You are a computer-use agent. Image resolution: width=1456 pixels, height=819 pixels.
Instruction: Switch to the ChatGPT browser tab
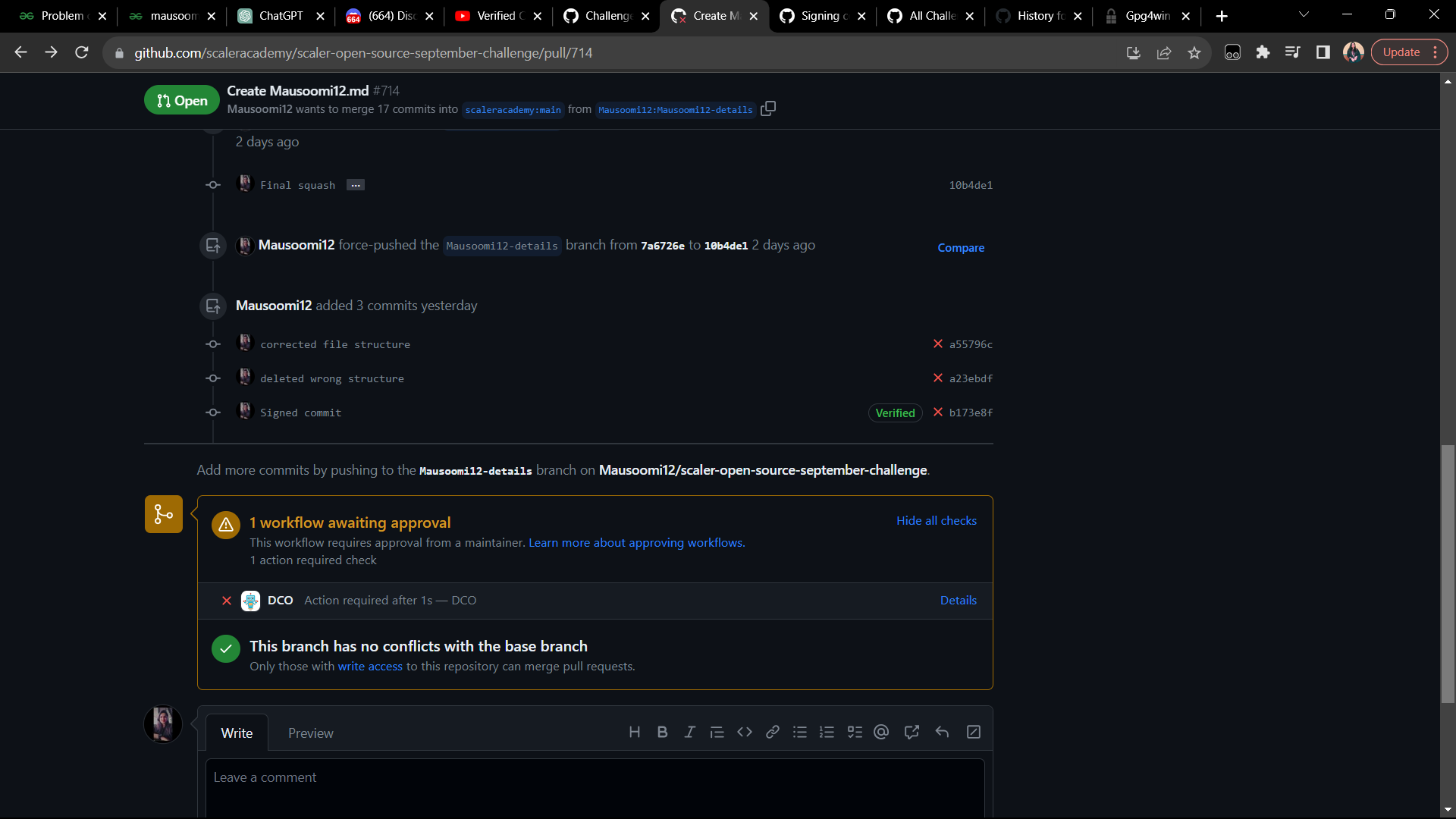tap(280, 16)
